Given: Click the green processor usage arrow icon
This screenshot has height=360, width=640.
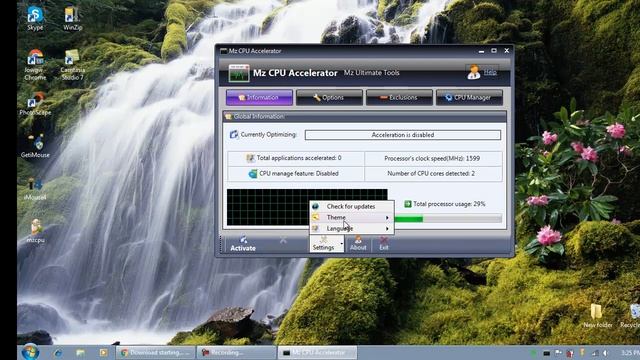Looking at the screenshot, I should point(407,204).
